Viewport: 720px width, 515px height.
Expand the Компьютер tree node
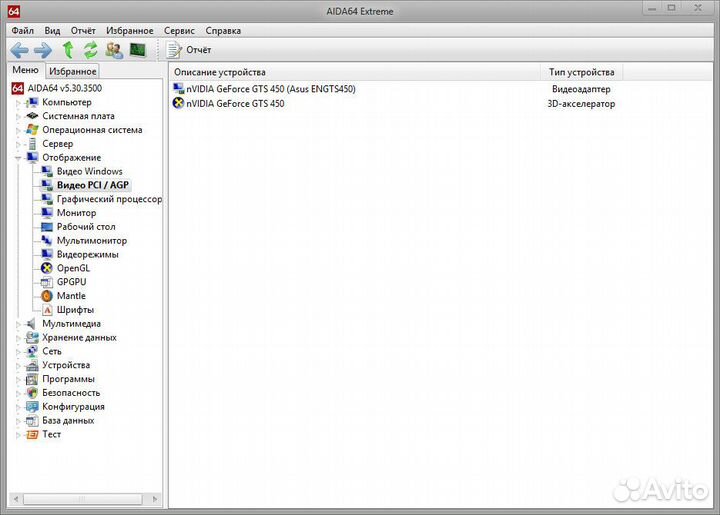(x=18, y=102)
